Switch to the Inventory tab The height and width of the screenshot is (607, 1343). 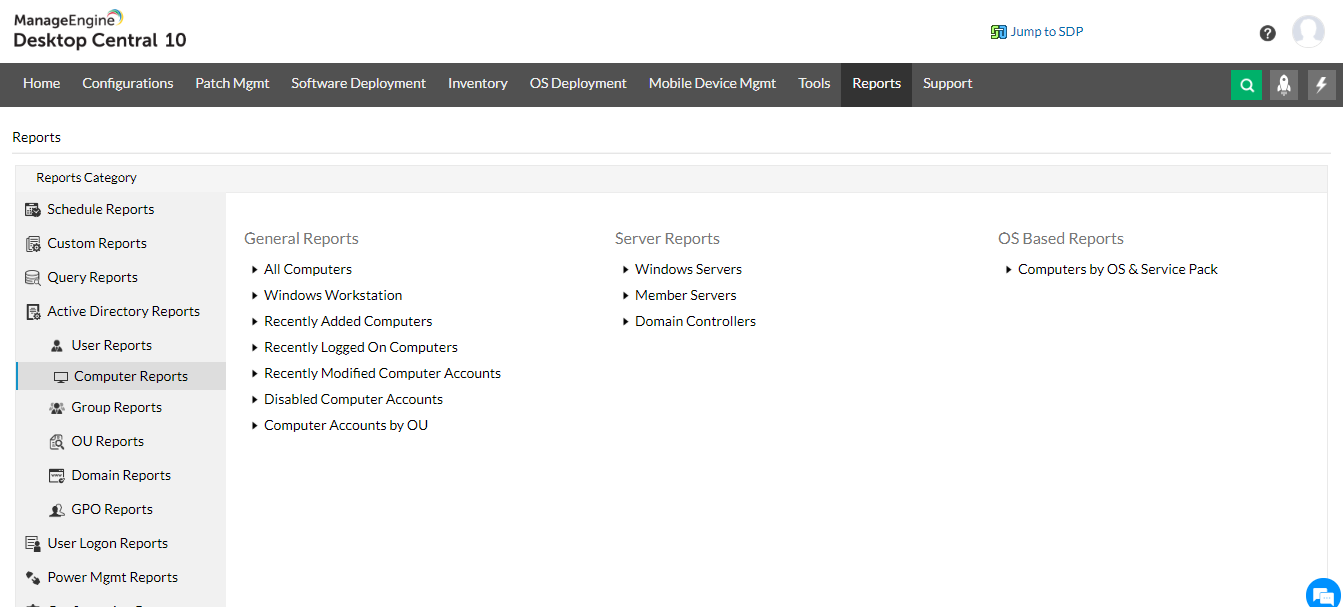(x=478, y=84)
